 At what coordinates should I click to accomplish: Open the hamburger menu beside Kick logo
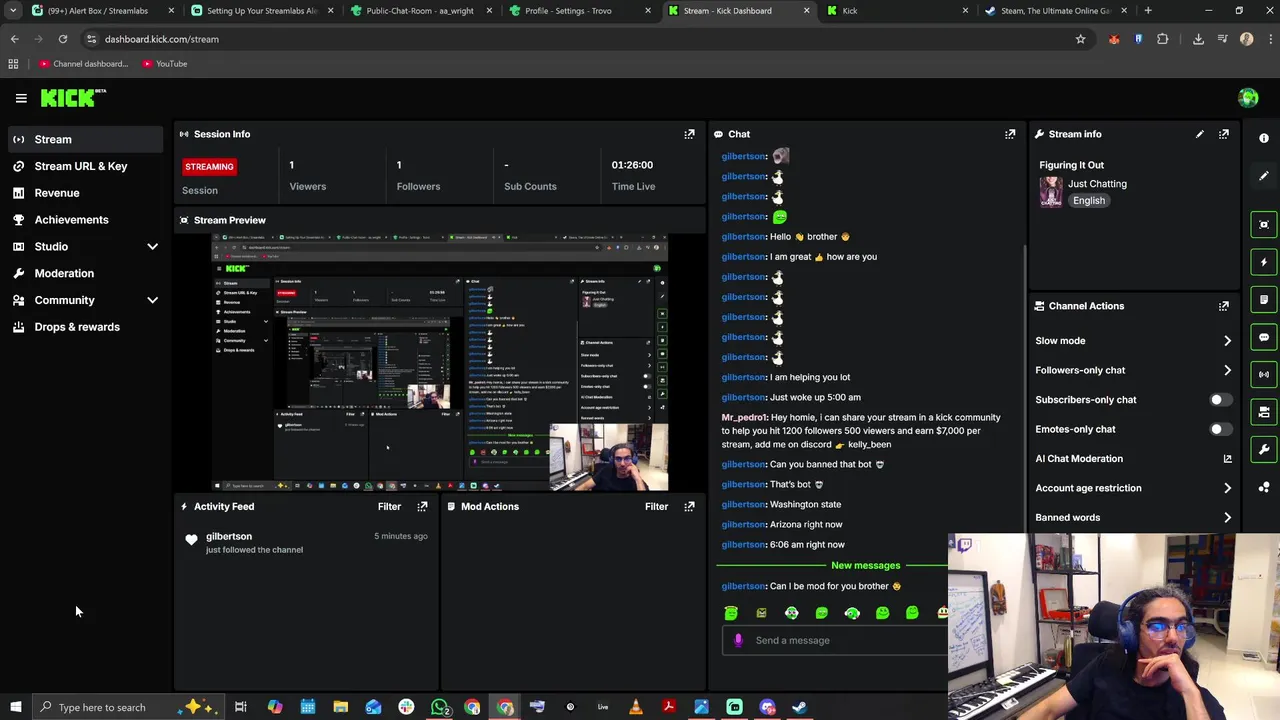click(21, 98)
